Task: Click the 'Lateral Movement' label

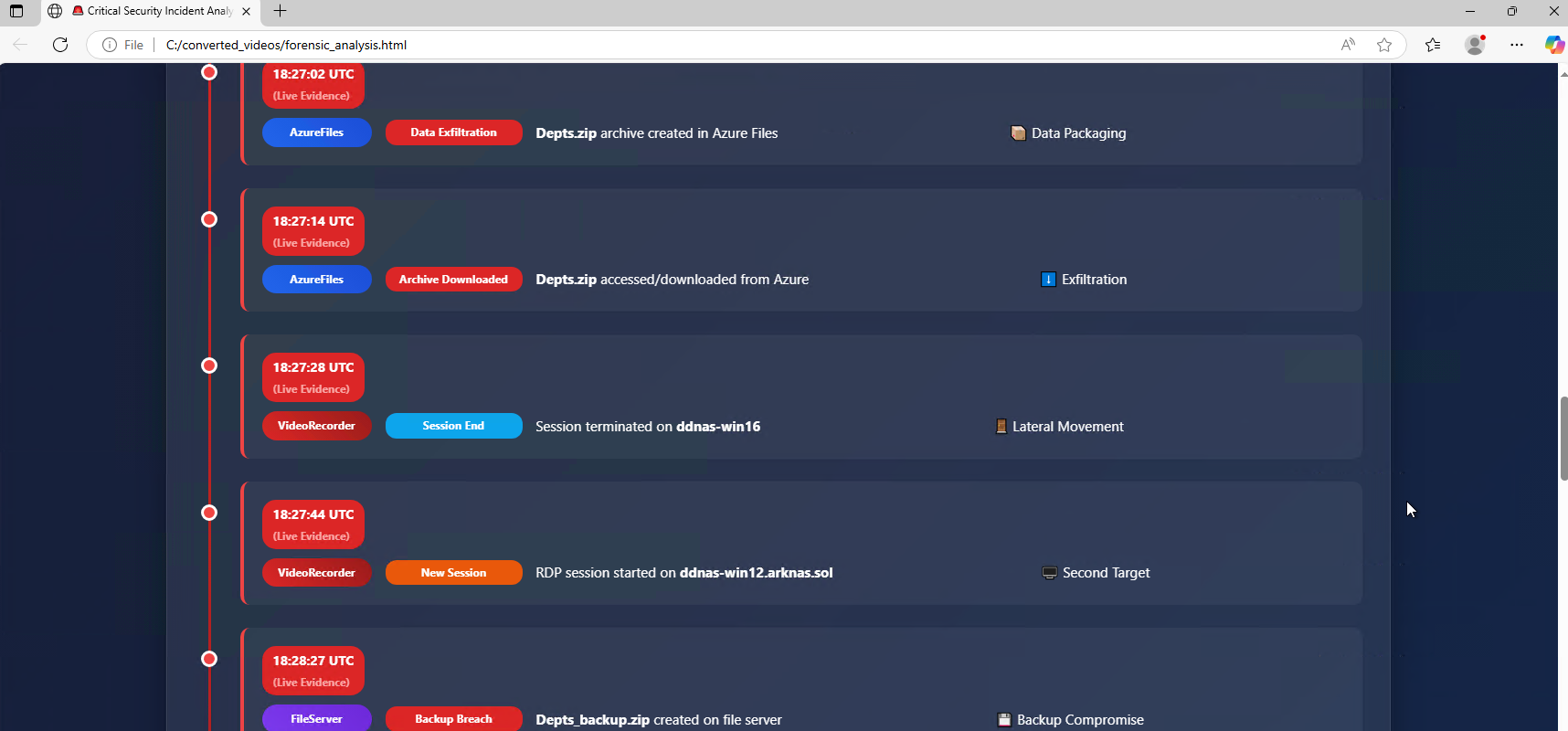Action: [x=1068, y=427]
